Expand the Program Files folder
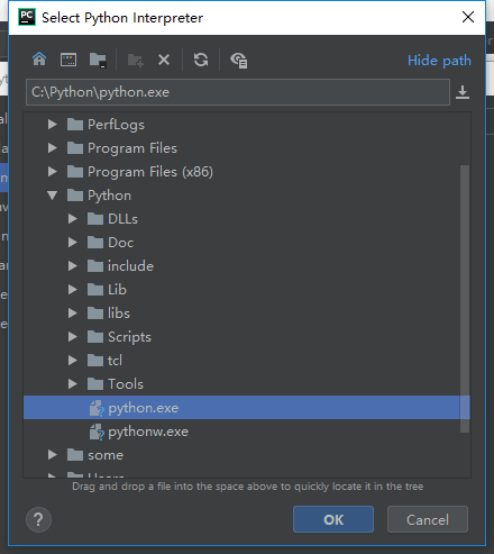The image size is (495, 554). [x=52, y=148]
